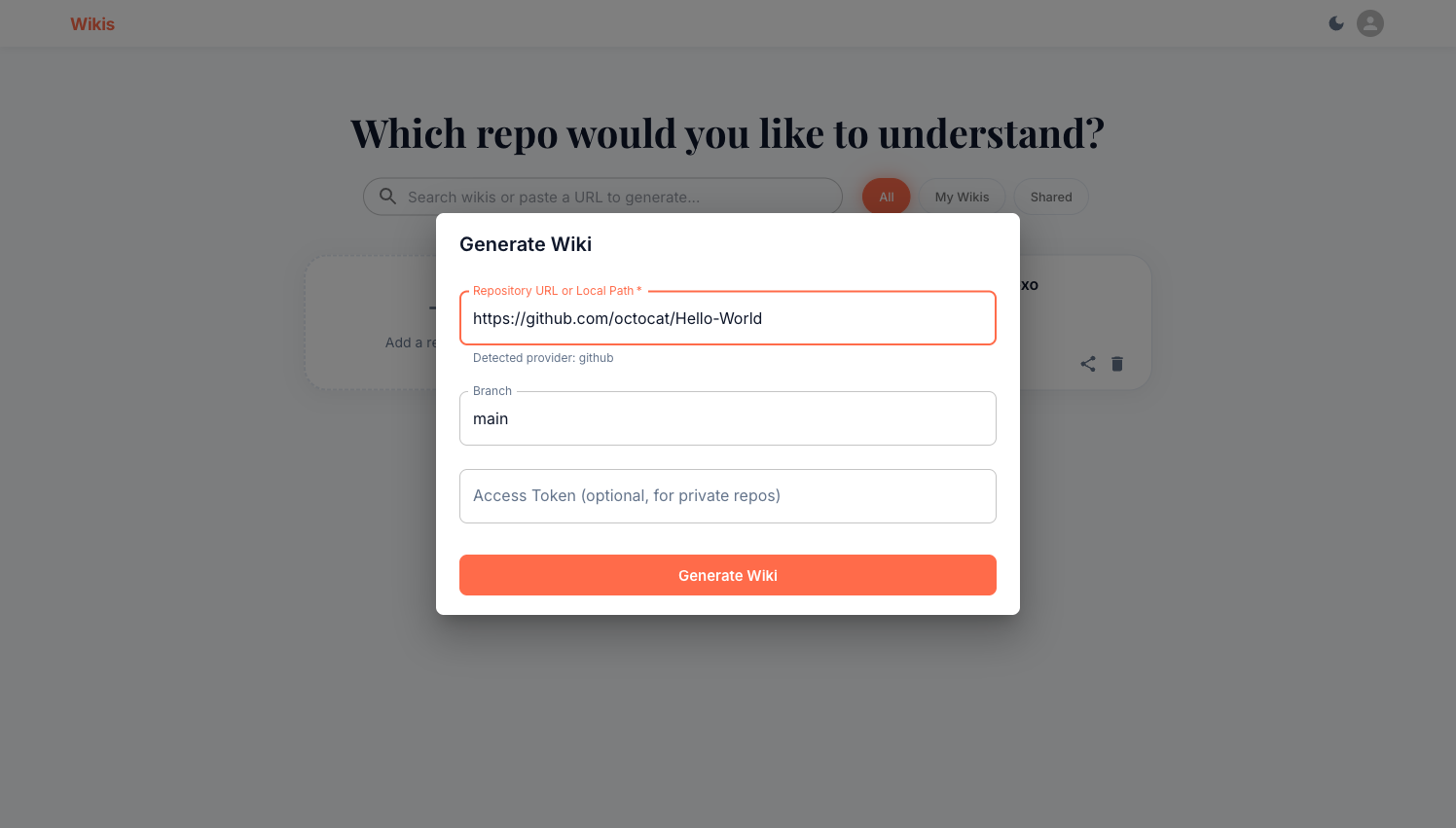Click the wiki search bar
The height and width of the screenshot is (828, 1456).
pyautogui.click(x=603, y=196)
